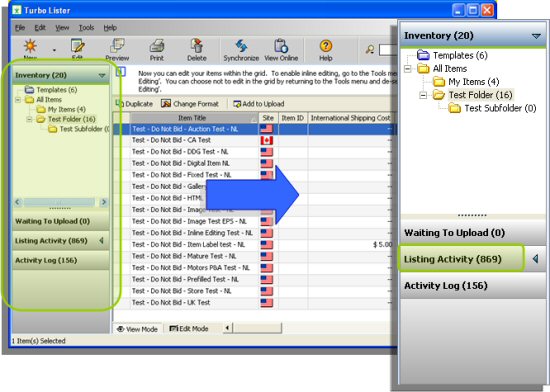Click the US flag in UK Test row

coord(267,303)
